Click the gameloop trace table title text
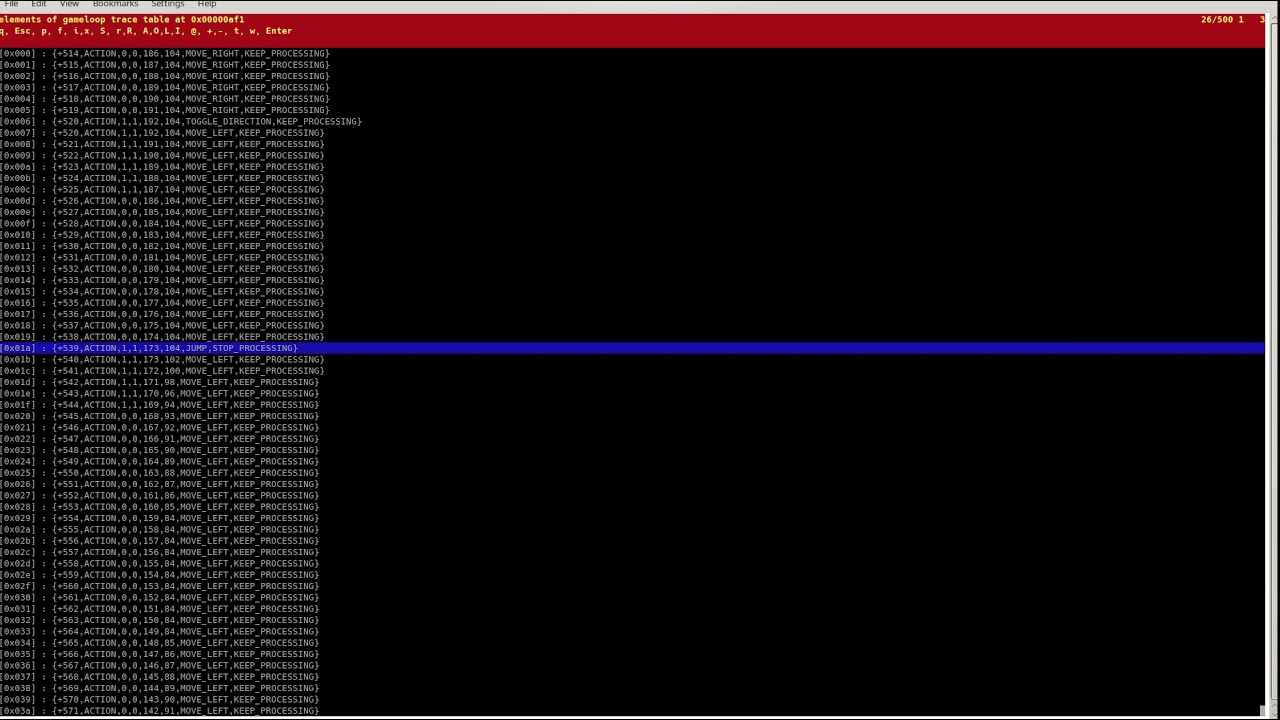This screenshot has width=1280, height=720. click(122, 19)
